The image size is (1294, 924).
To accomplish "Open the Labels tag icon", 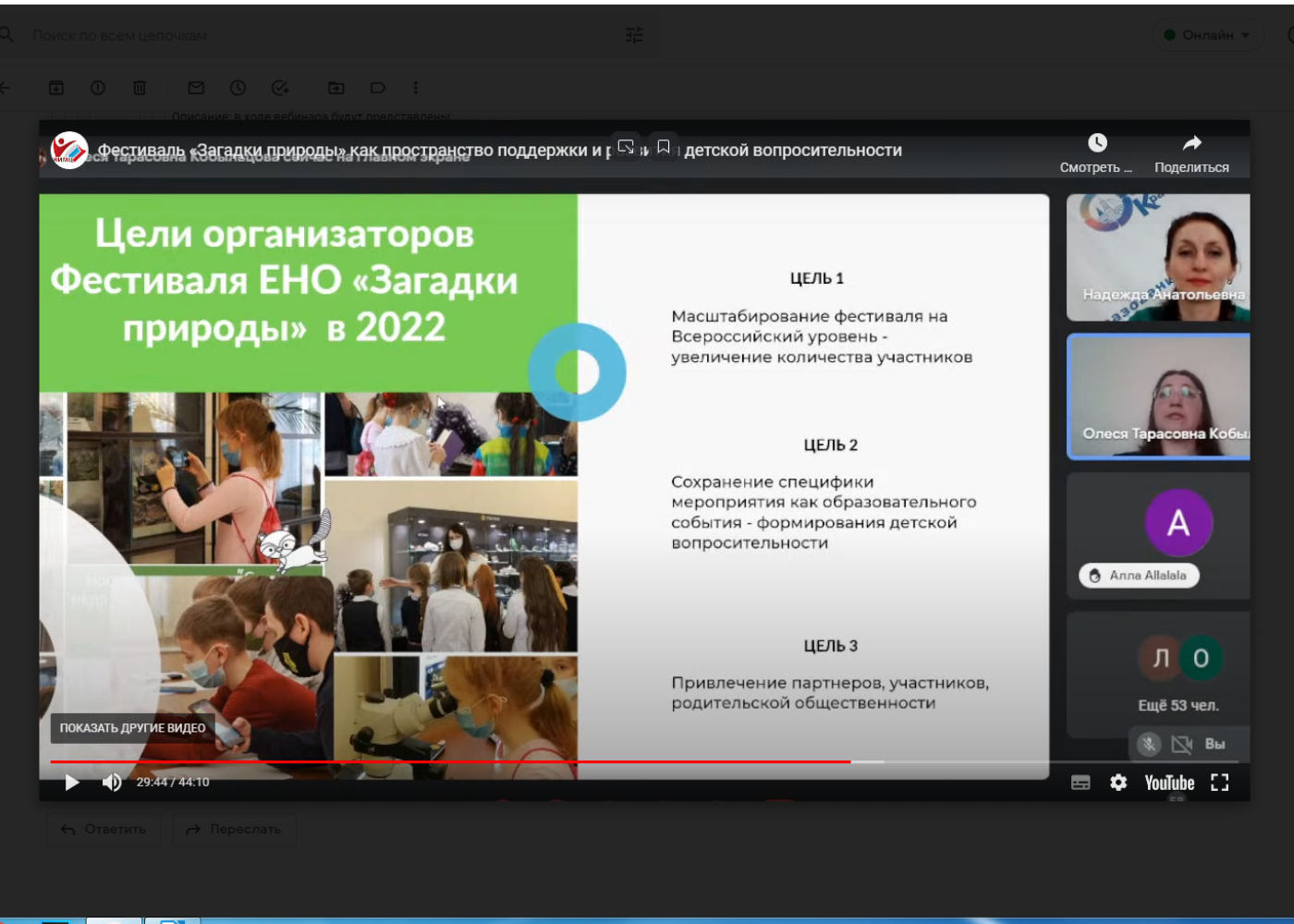I will coord(378,88).
